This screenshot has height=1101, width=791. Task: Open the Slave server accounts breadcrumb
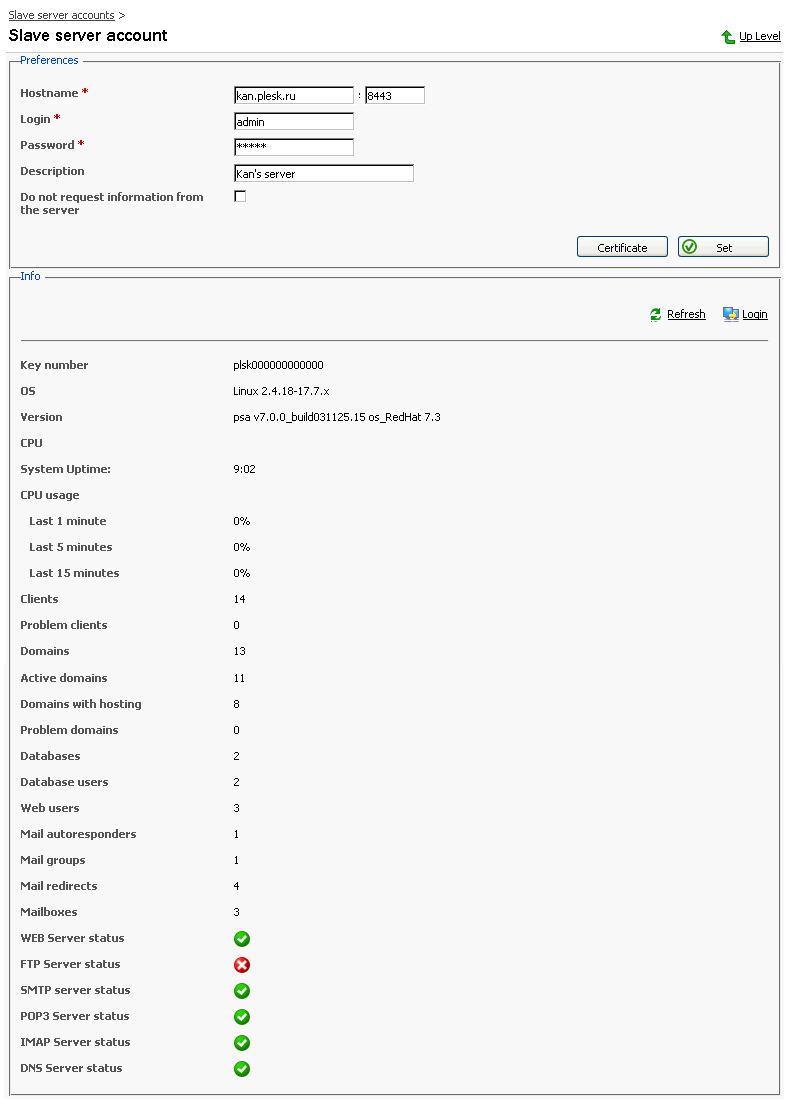pyautogui.click(x=61, y=16)
